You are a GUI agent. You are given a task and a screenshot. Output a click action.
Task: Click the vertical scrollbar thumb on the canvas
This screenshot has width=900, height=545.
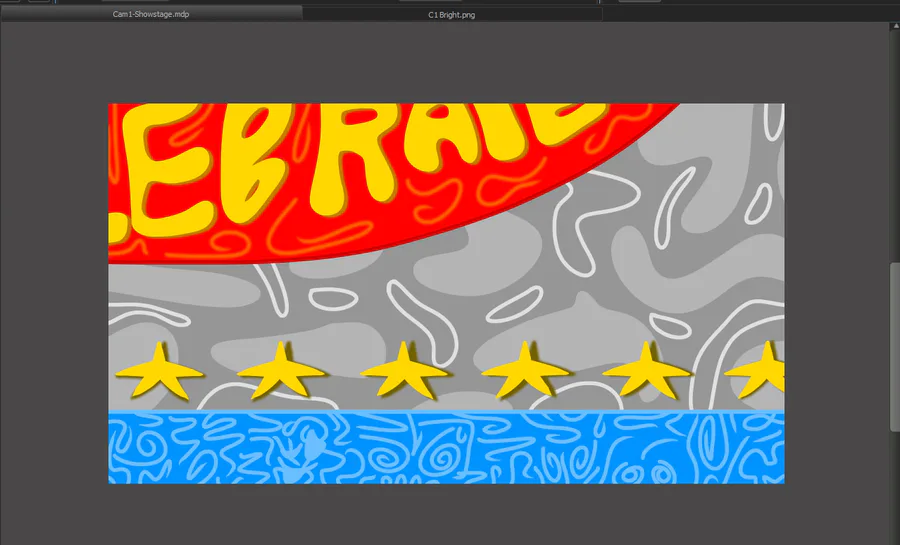coord(895,347)
